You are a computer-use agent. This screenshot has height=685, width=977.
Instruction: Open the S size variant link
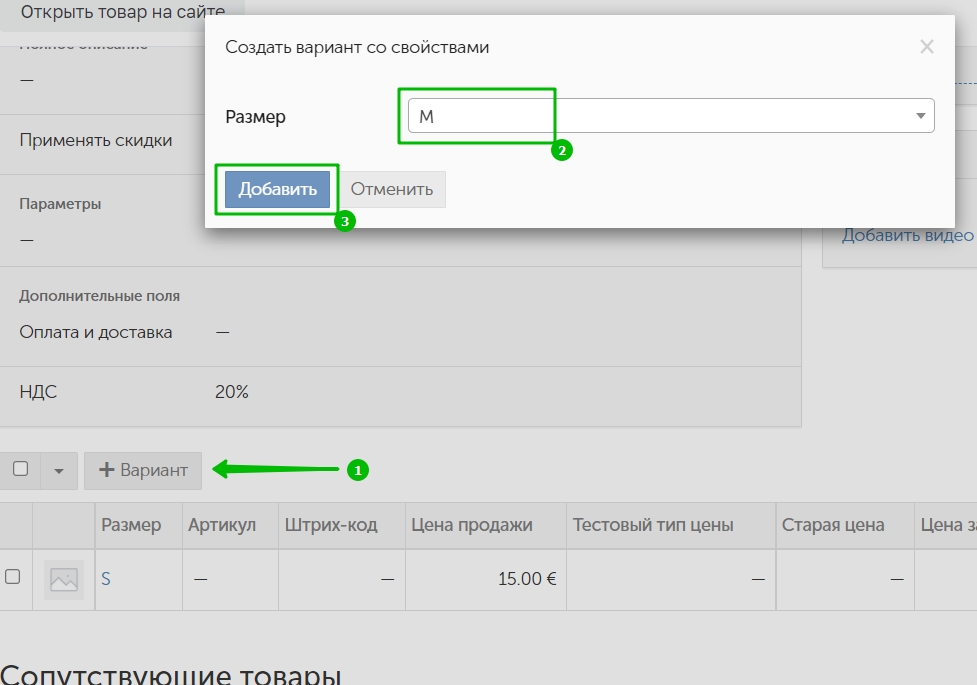pyautogui.click(x=106, y=578)
